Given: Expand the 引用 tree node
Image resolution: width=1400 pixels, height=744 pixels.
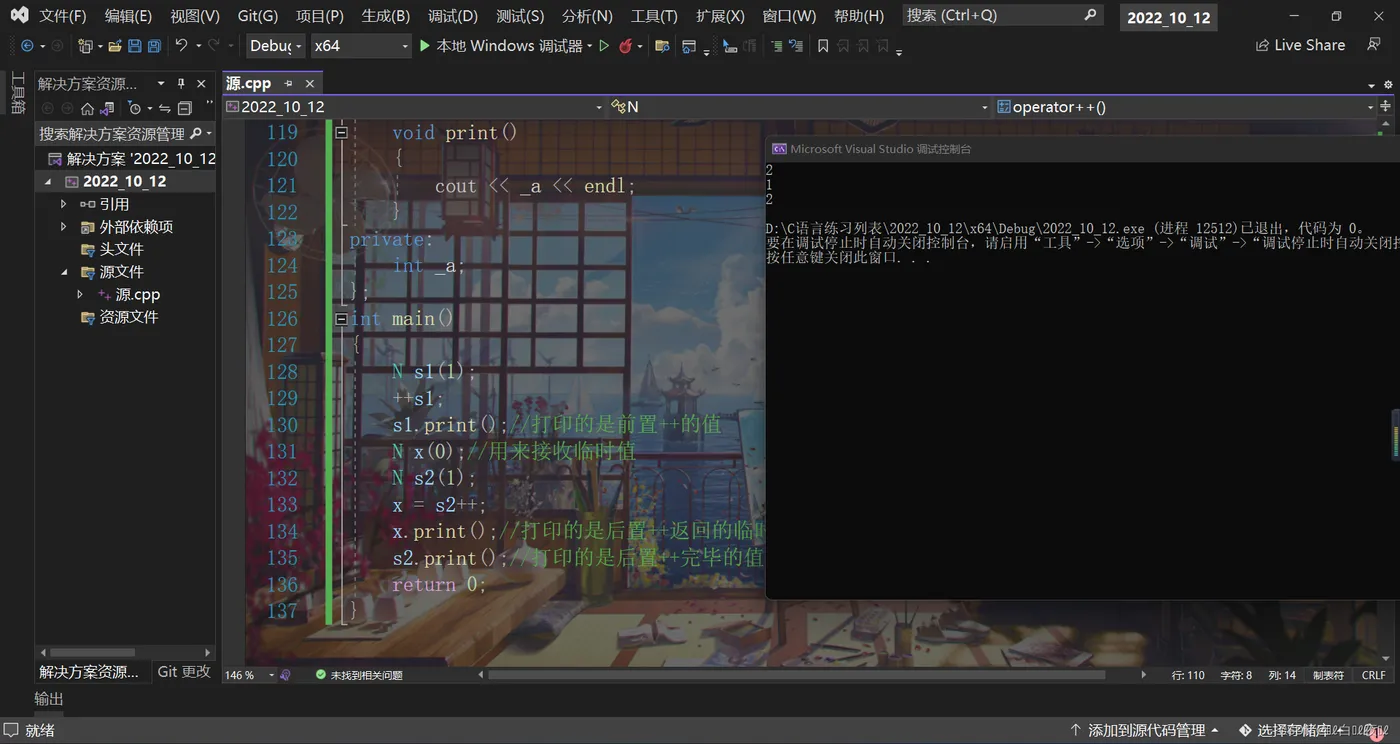Looking at the screenshot, I should (x=64, y=204).
